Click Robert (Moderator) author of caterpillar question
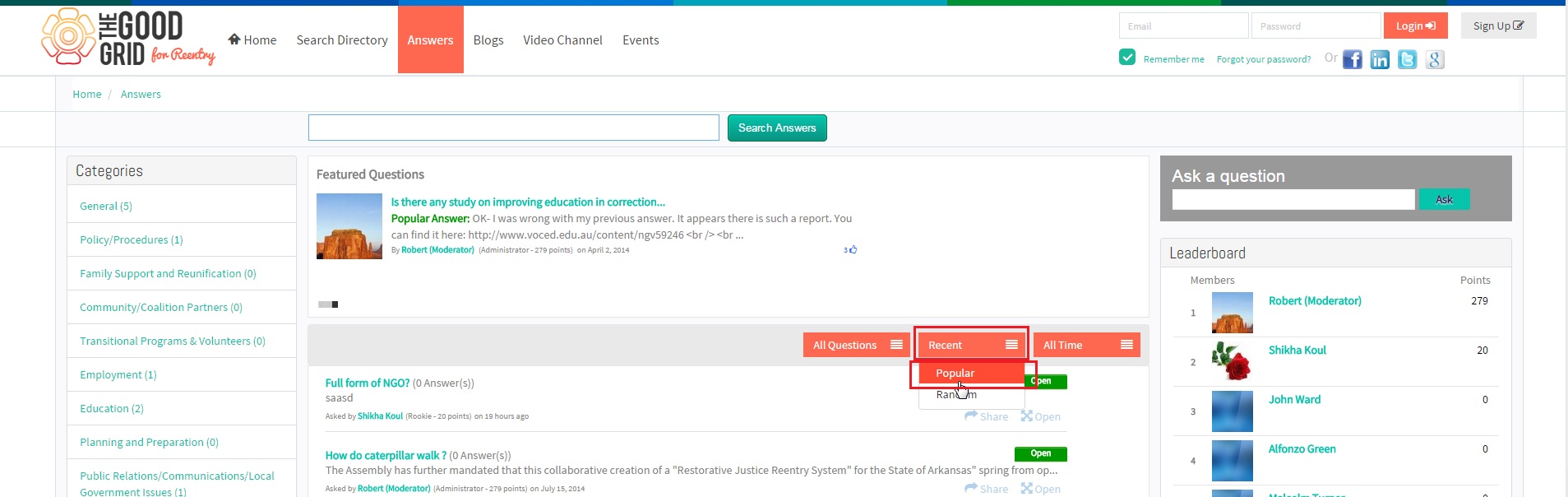The width and height of the screenshot is (1568, 497). pos(394,488)
